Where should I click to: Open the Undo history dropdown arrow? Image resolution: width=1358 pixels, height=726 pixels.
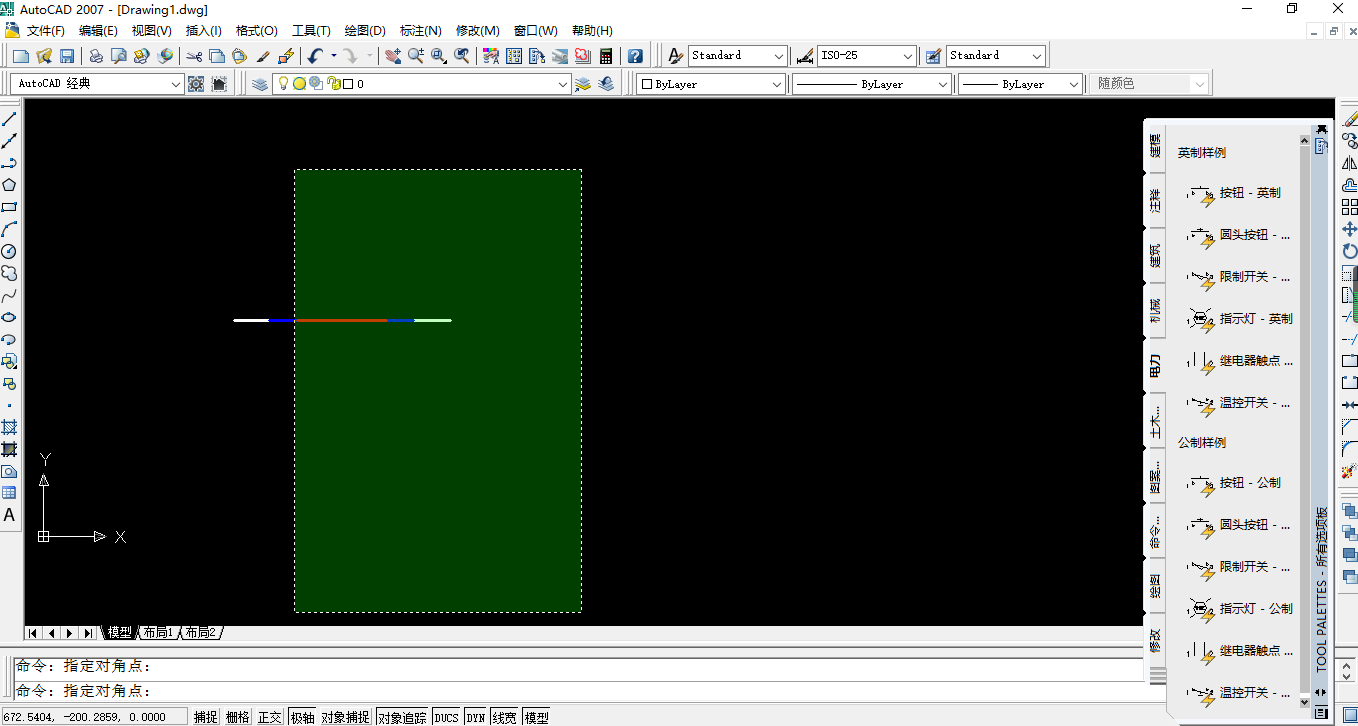click(x=334, y=56)
